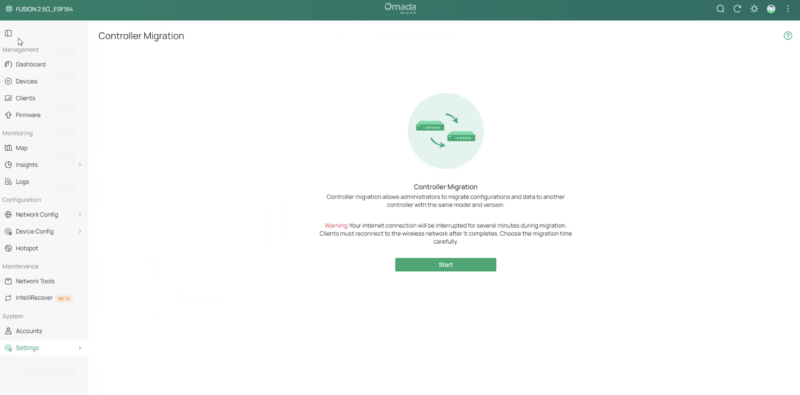Click the refresh icon in header
The height and width of the screenshot is (395, 800).
point(737,9)
